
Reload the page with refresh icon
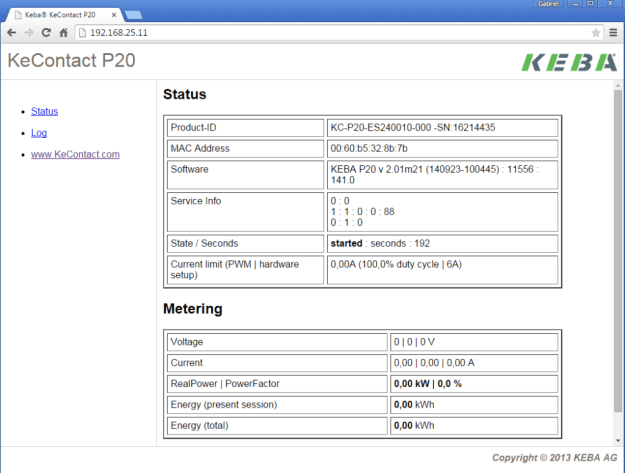[x=46, y=33]
